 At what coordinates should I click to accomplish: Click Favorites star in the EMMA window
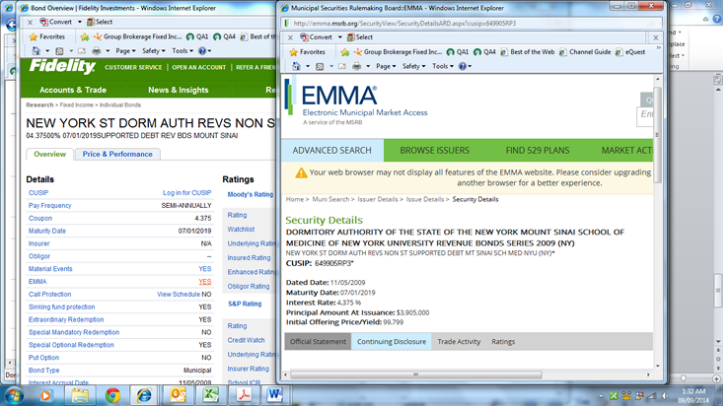(307, 52)
